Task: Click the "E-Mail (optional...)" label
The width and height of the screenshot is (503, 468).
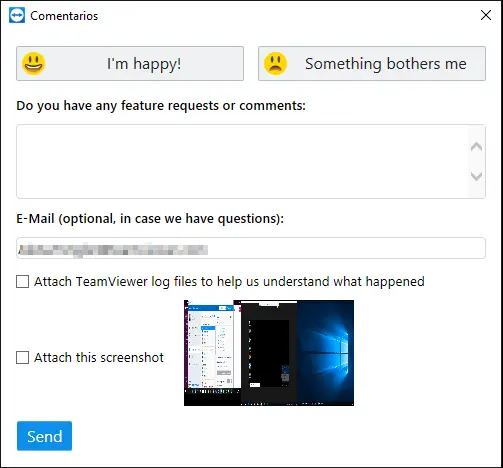Action: point(150,219)
